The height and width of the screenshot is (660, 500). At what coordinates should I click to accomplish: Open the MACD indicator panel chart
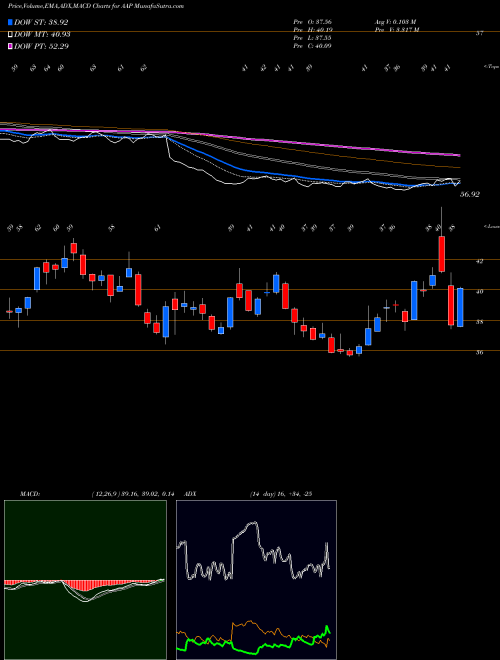[x=85, y=580]
